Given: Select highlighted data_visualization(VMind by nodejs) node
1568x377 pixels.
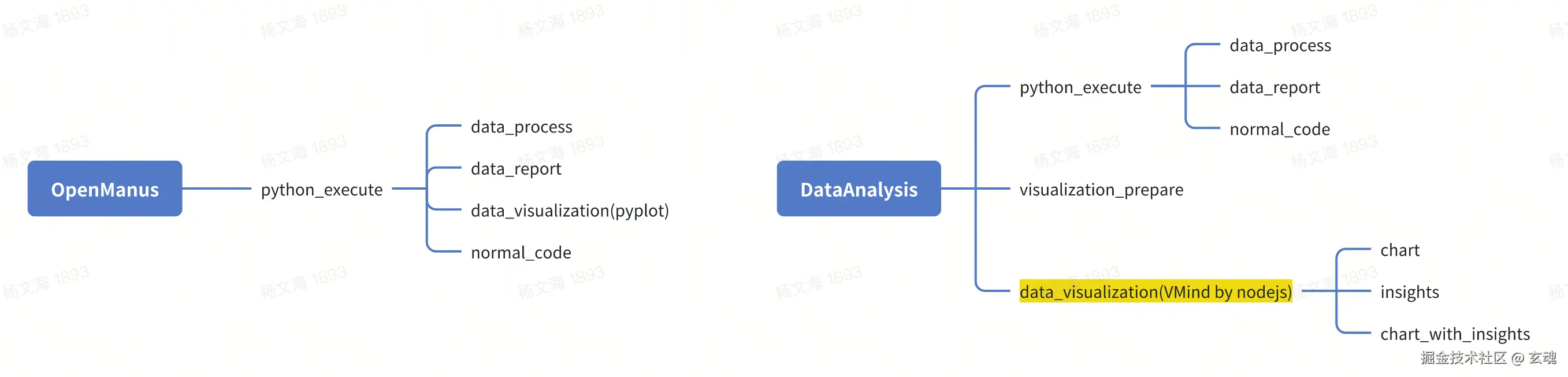Looking at the screenshot, I should (x=1155, y=292).
